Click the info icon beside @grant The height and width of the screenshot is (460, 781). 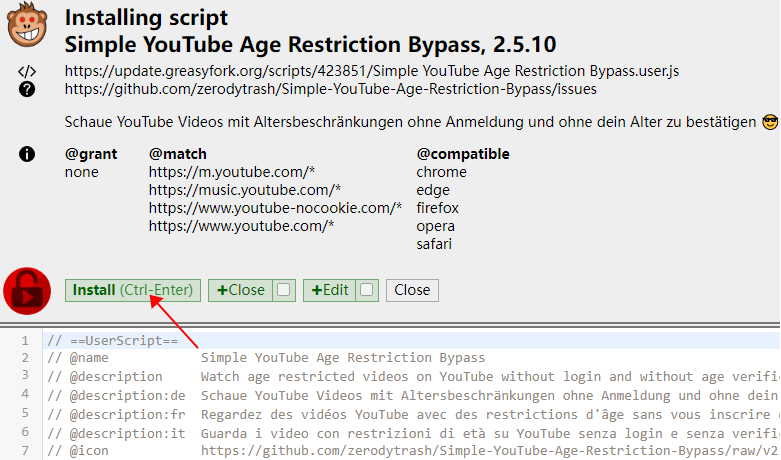click(27, 154)
